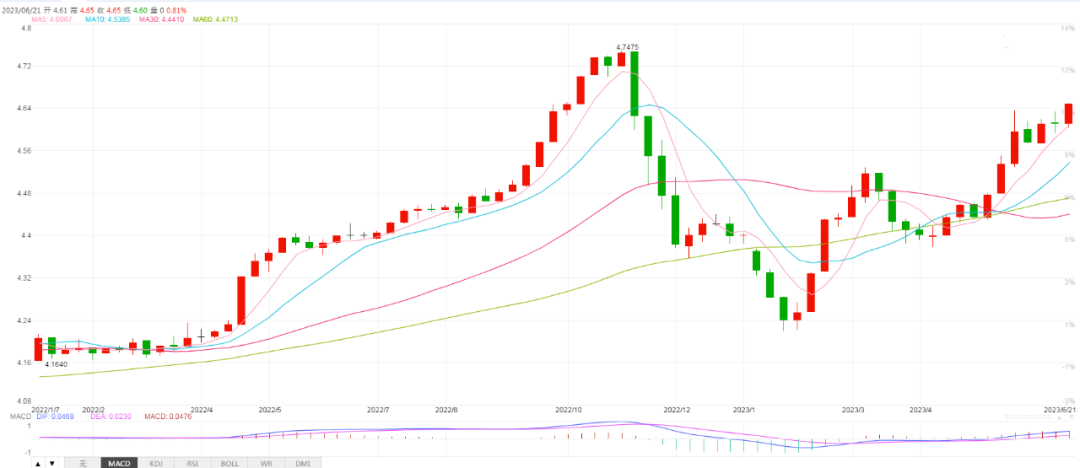Click the up arrow below the chart
Screen dimensions: 1080x468
tap(38, 463)
